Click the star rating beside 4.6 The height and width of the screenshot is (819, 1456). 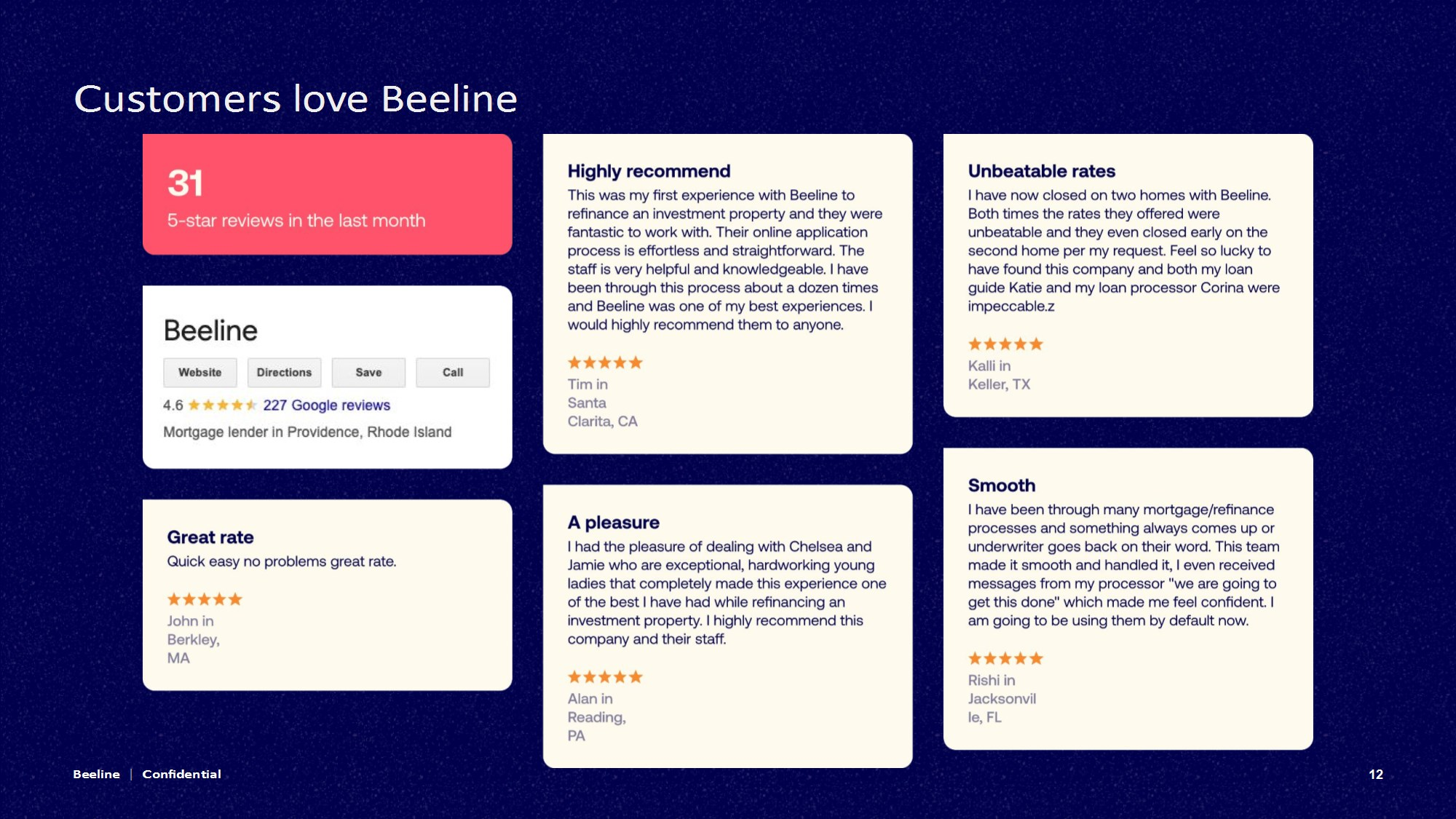223,405
